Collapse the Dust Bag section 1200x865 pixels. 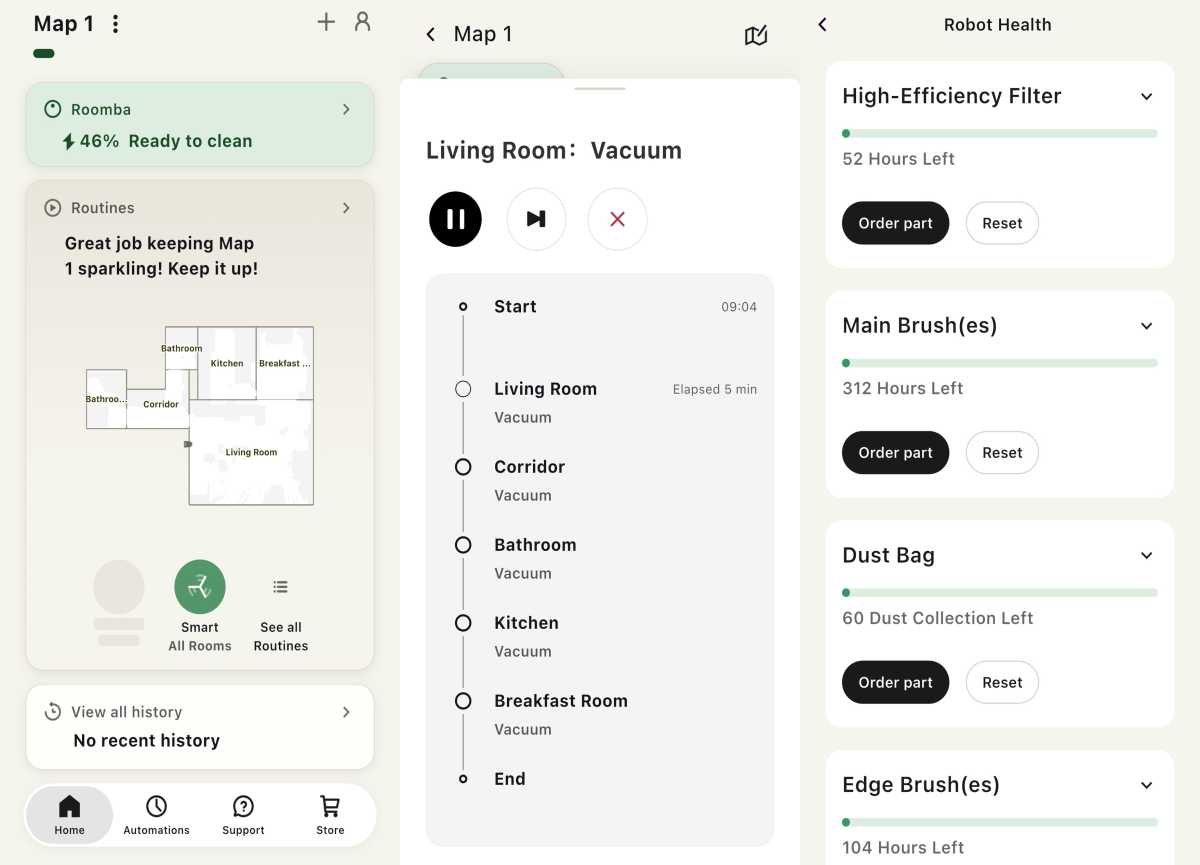(1147, 556)
